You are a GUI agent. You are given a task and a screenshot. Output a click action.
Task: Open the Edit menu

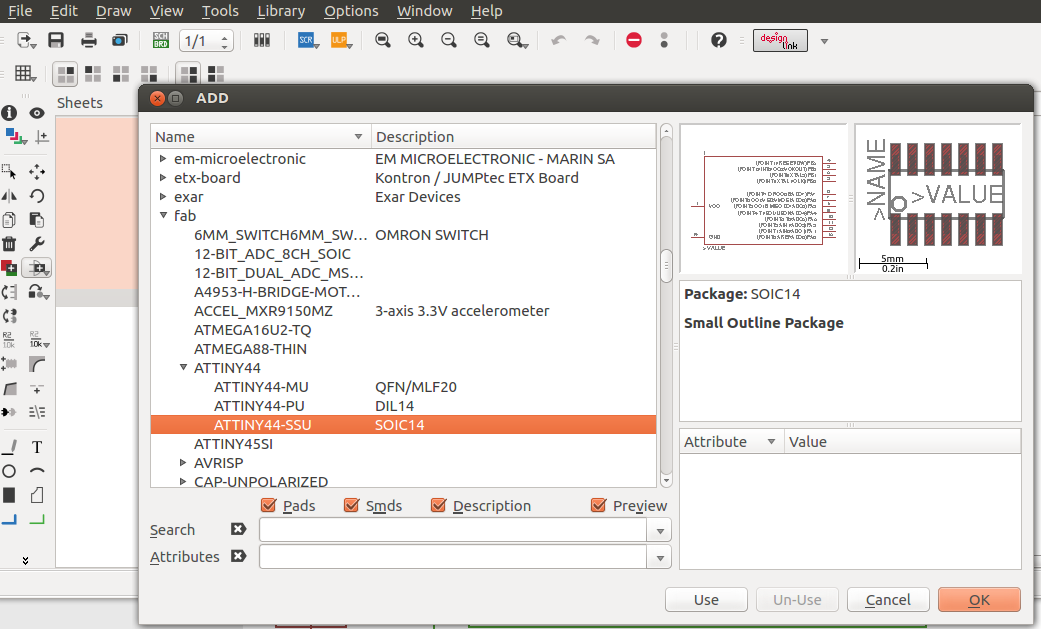(x=64, y=11)
